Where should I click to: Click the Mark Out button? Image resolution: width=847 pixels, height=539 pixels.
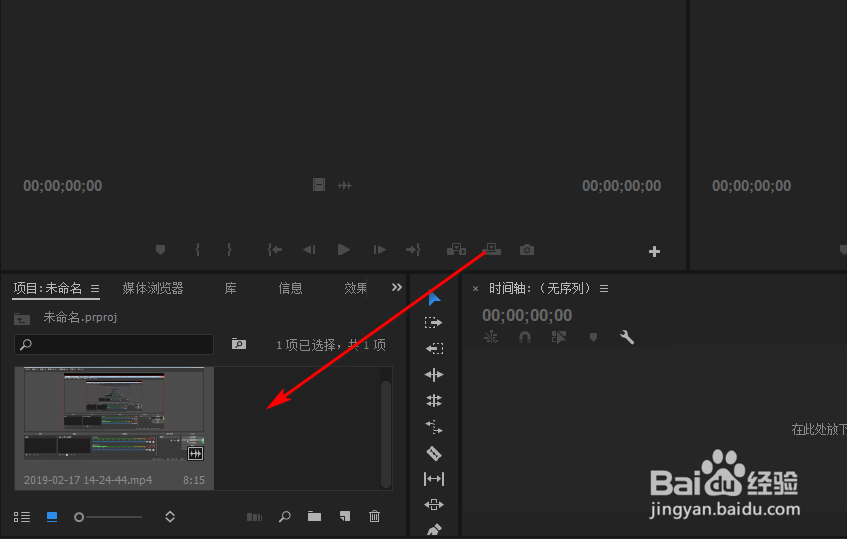pyautogui.click(x=229, y=250)
